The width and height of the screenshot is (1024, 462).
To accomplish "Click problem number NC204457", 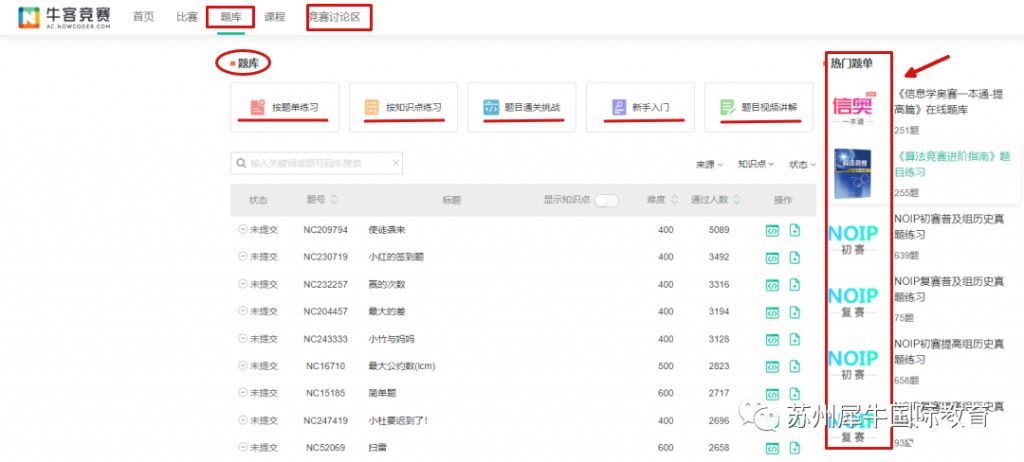I will click(325, 312).
